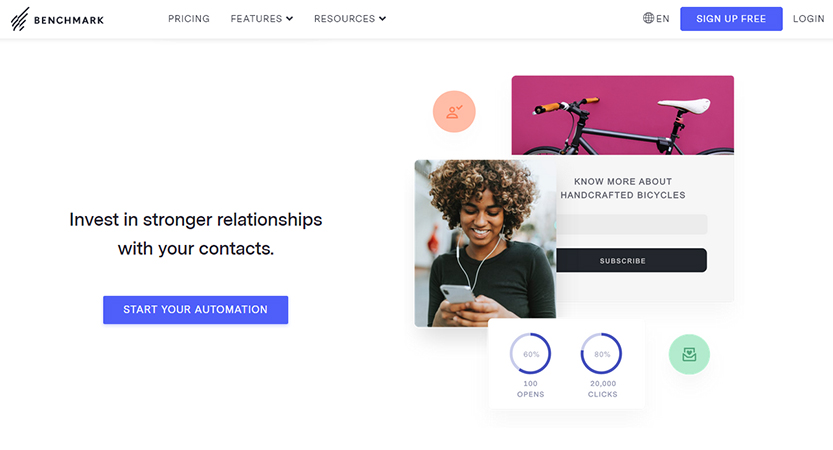Expand the Features dropdown chevron
833x450 pixels.
(x=290, y=19)
